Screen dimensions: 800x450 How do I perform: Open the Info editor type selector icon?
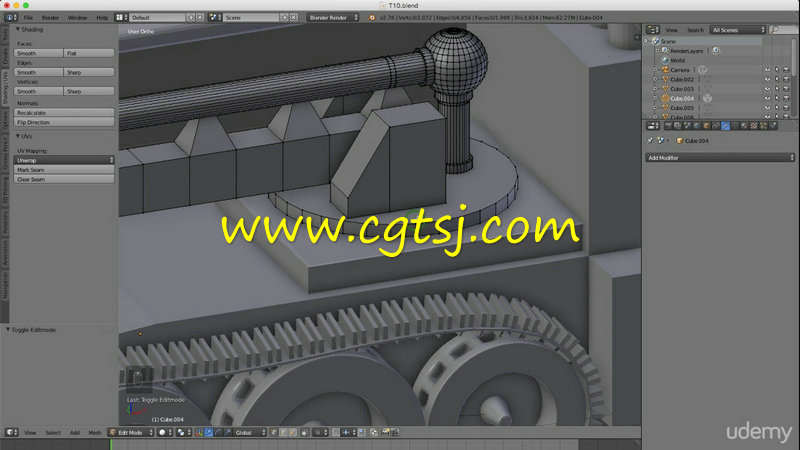(x=10, y=17)
